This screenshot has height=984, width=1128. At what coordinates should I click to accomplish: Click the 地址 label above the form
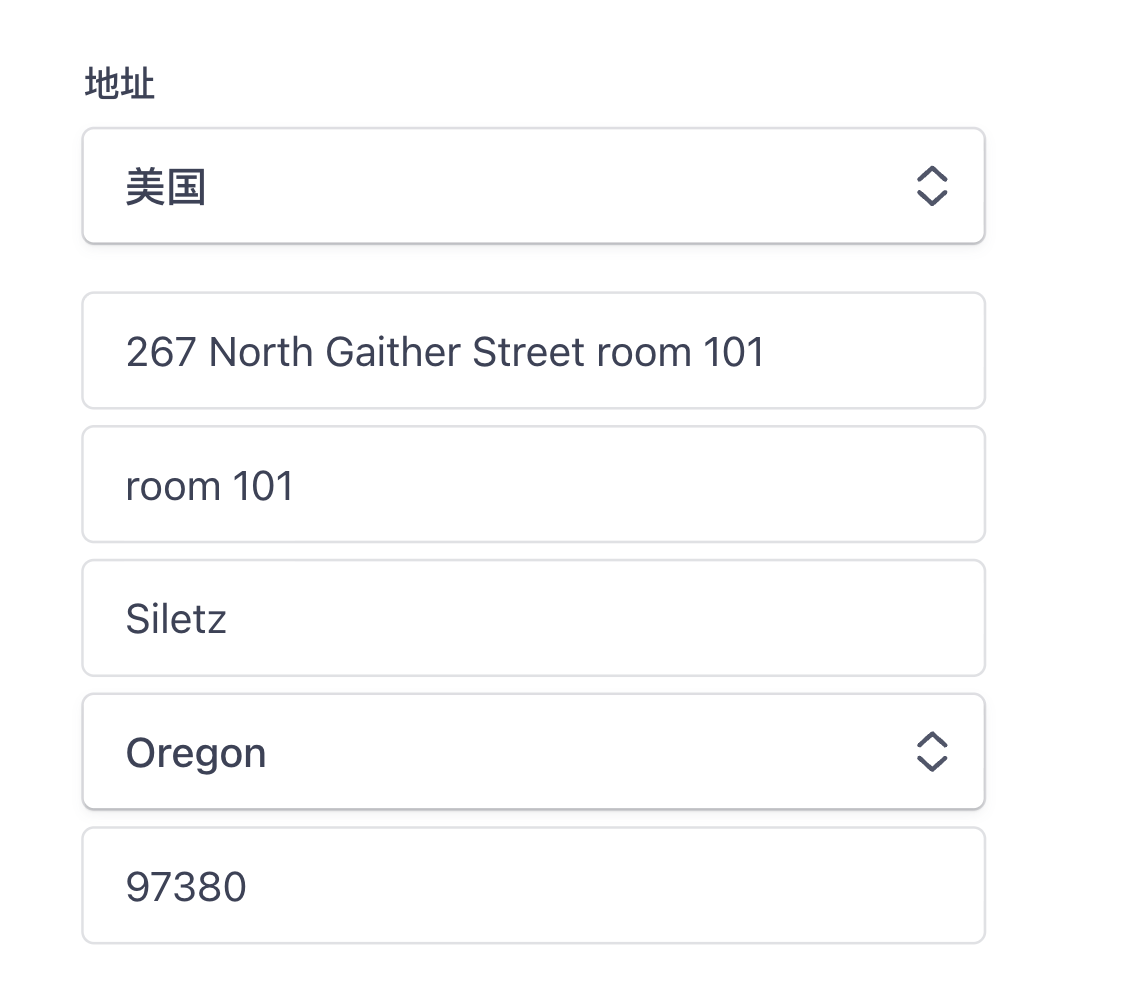120,86
